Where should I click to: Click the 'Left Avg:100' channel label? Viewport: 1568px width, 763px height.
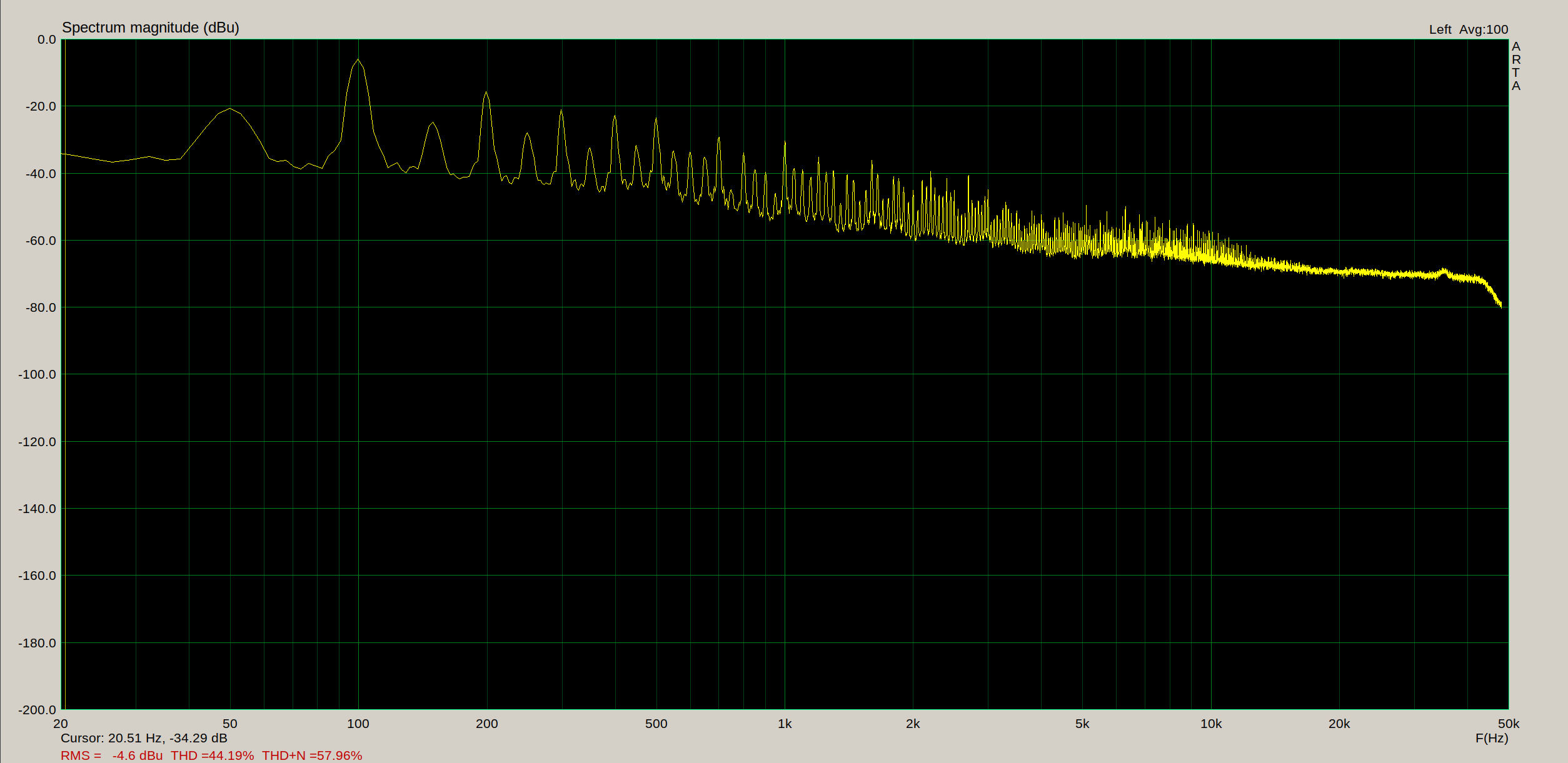coord(1469,29)
